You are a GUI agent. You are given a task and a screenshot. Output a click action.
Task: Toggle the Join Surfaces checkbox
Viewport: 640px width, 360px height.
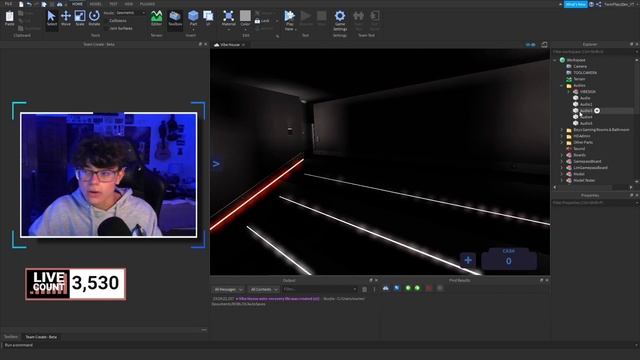[107, 29]
